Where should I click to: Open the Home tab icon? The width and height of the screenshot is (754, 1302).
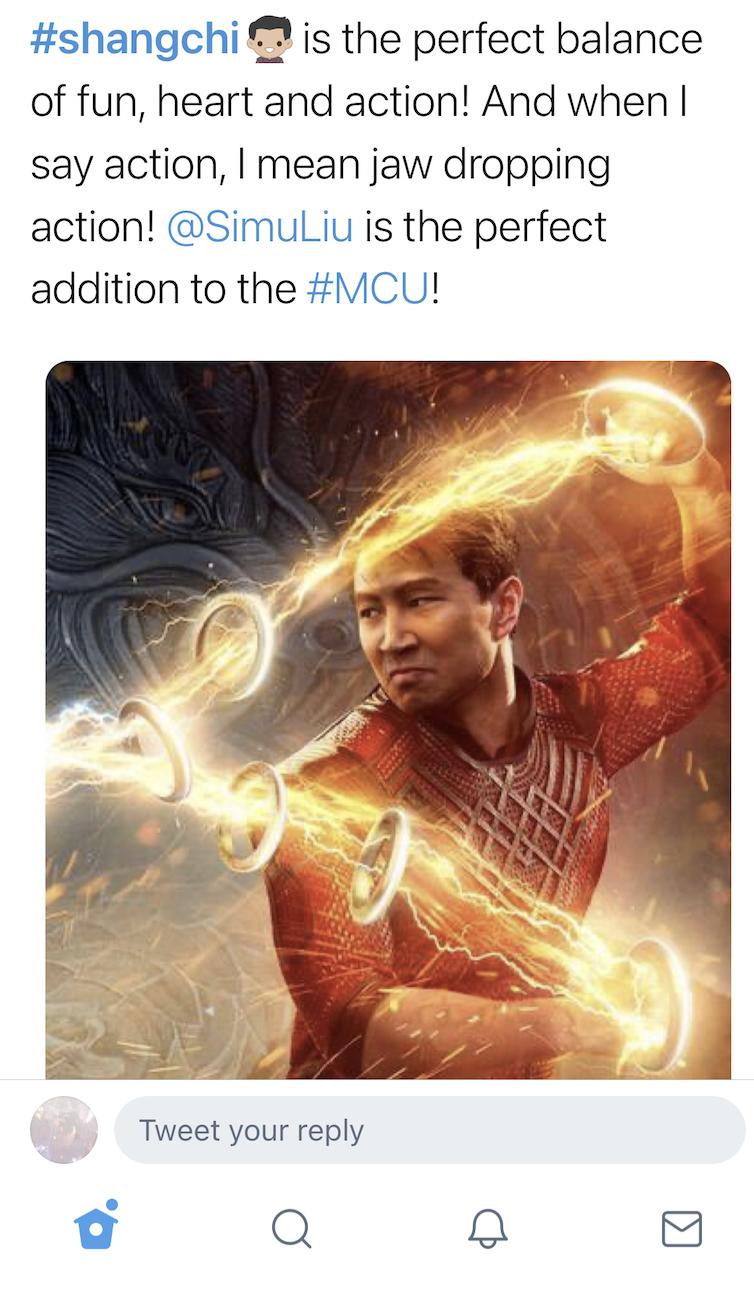(x=96, y=1226)
